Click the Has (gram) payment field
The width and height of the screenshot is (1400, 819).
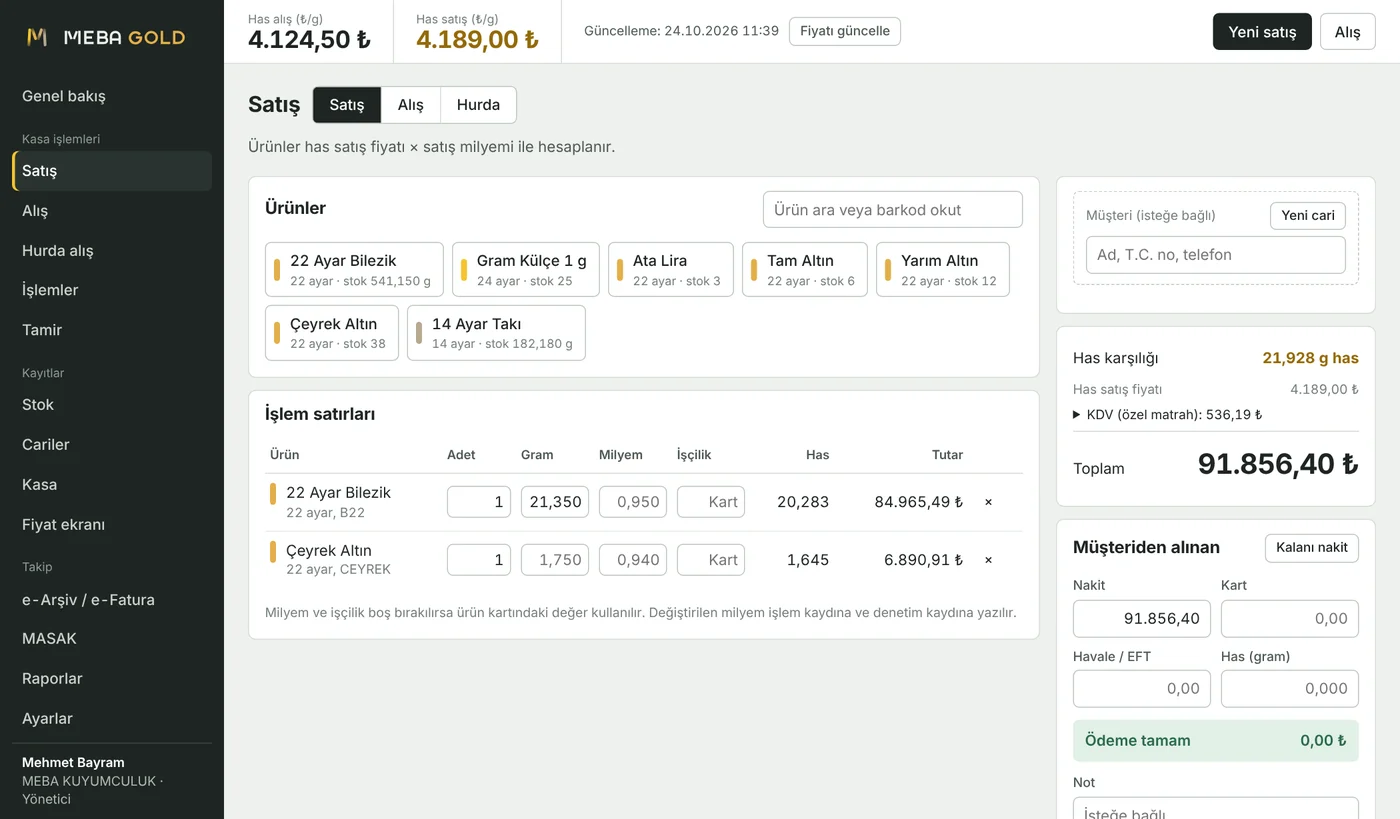(1290, 689)
